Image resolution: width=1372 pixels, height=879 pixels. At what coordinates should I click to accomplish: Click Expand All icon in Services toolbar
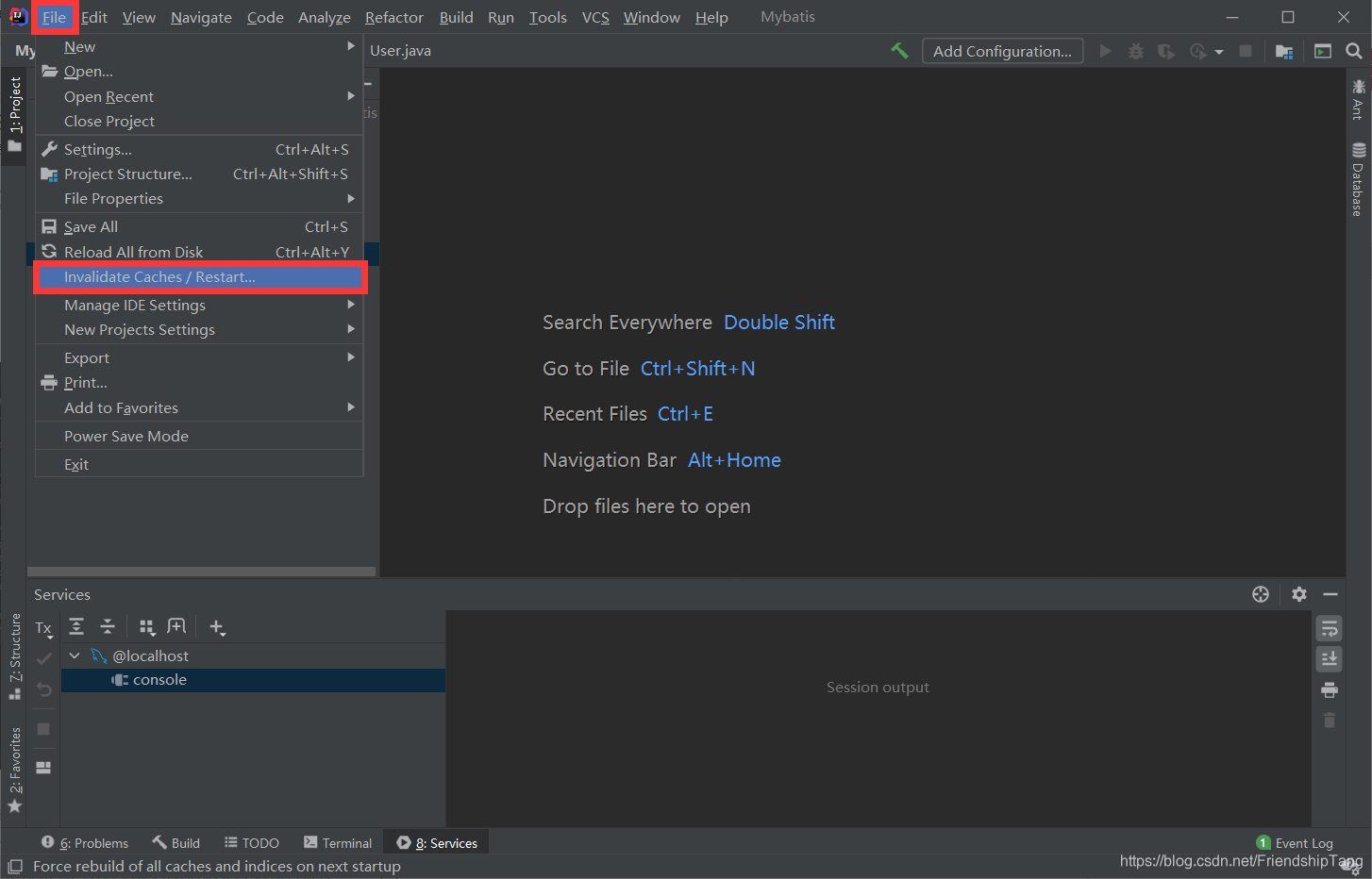tap(76, 626)
